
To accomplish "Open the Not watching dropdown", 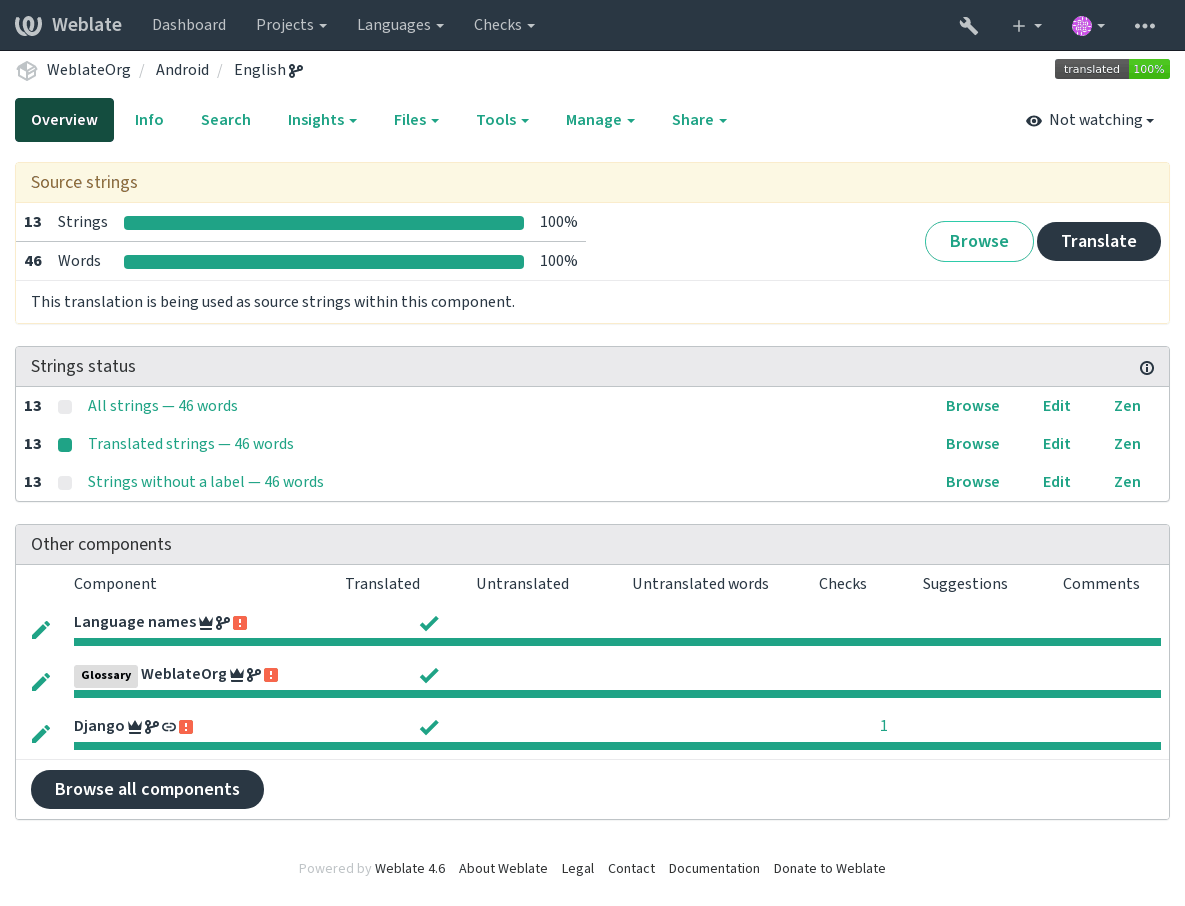I will pos(1090,120).
